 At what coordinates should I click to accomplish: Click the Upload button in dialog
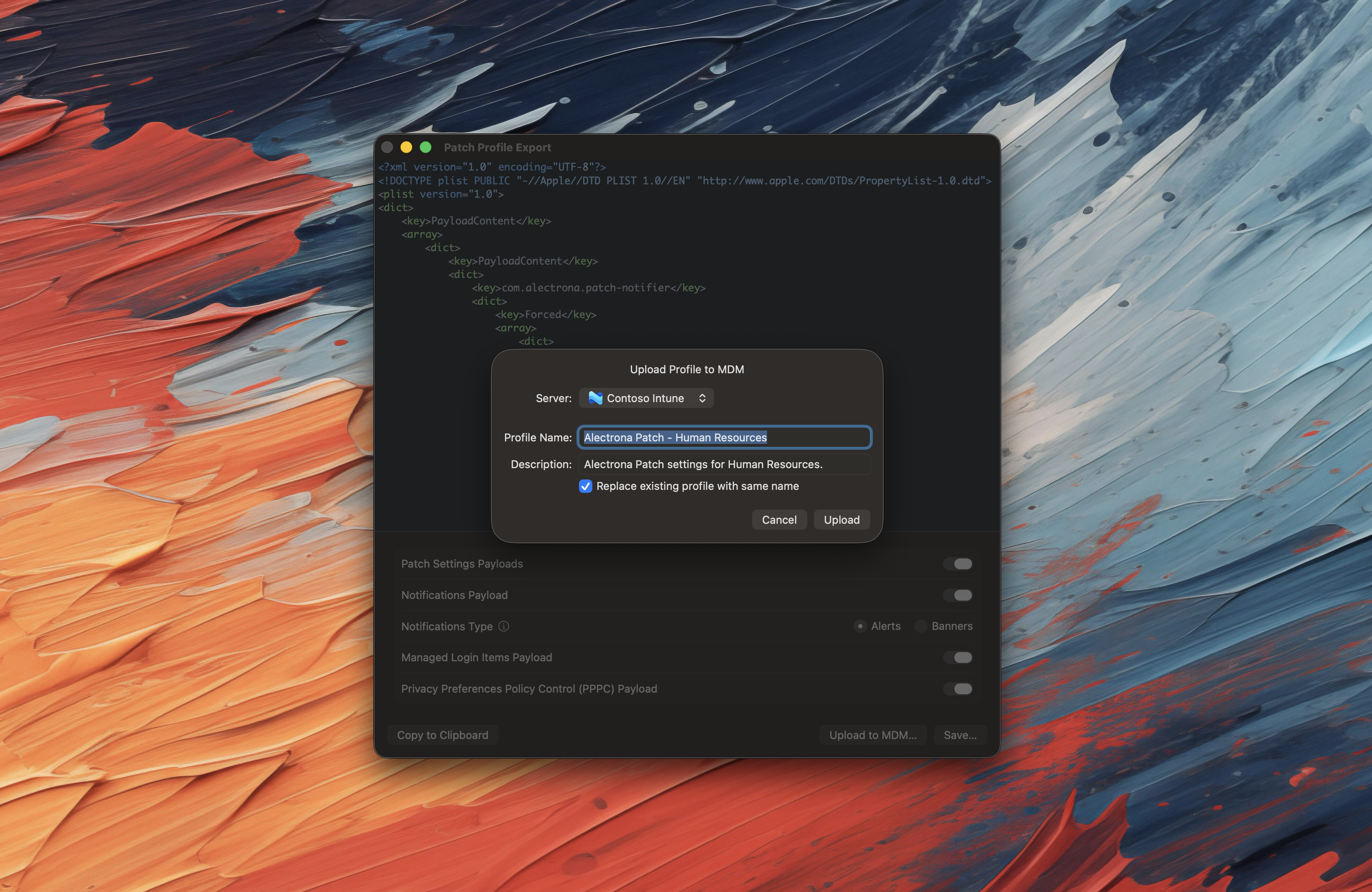click(x=841, y=520)
